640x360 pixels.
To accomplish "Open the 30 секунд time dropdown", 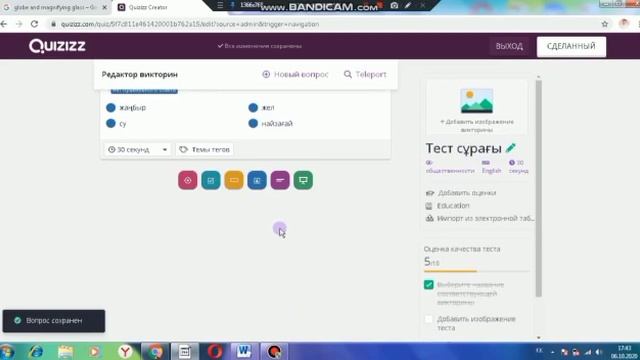I will click(x=137, y=149).
